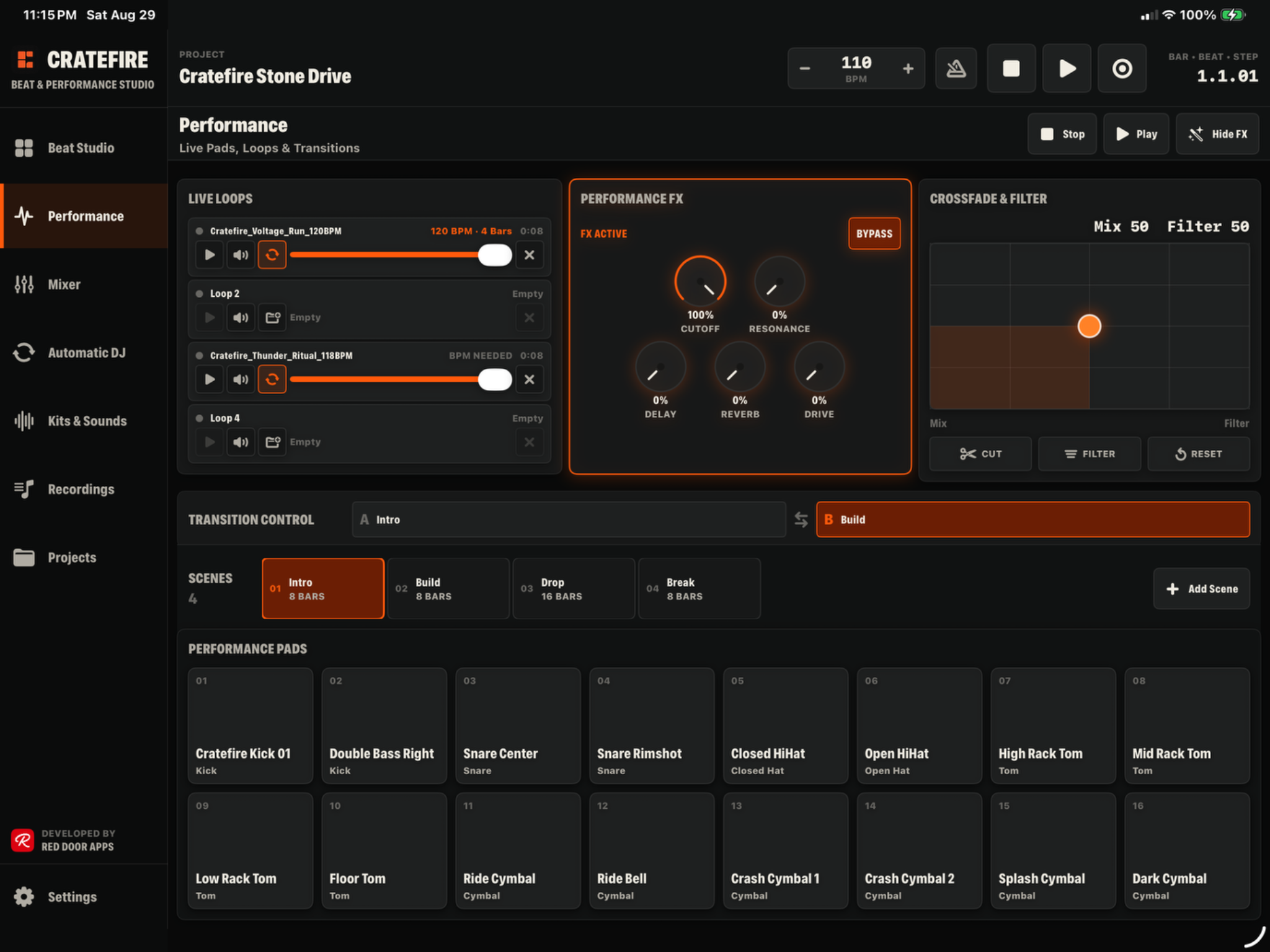
Task: Play the Cratefire_Thunder_Ritual_118BPM loop
Action: 210,379
